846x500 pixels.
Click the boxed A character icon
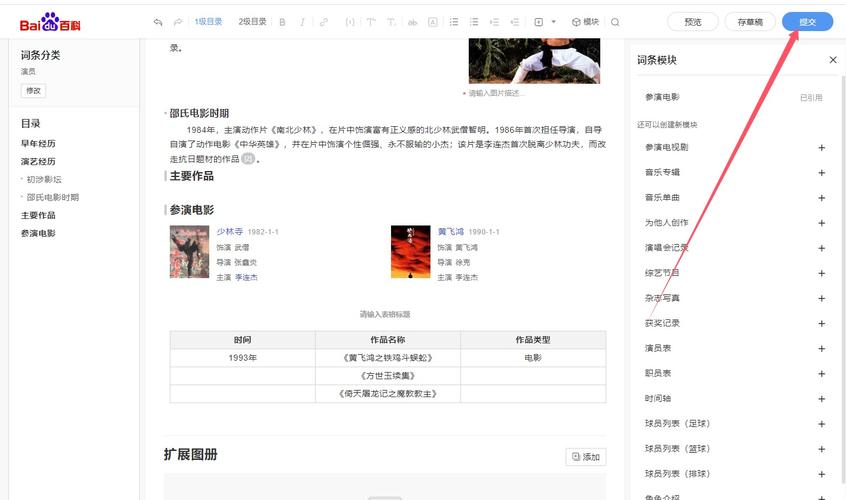tap(433, 22)
